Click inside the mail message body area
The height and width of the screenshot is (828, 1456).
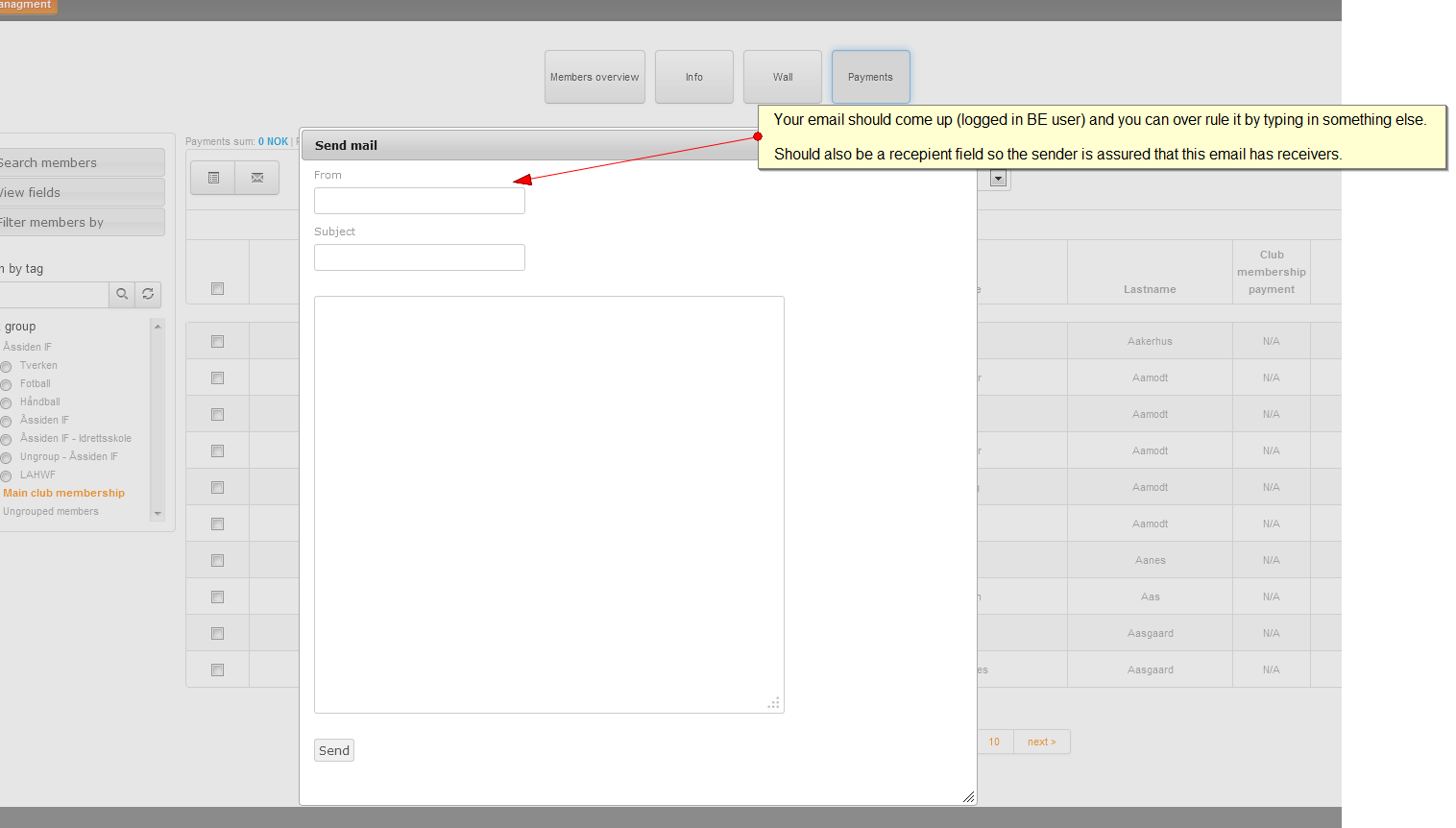click(549, 504)
